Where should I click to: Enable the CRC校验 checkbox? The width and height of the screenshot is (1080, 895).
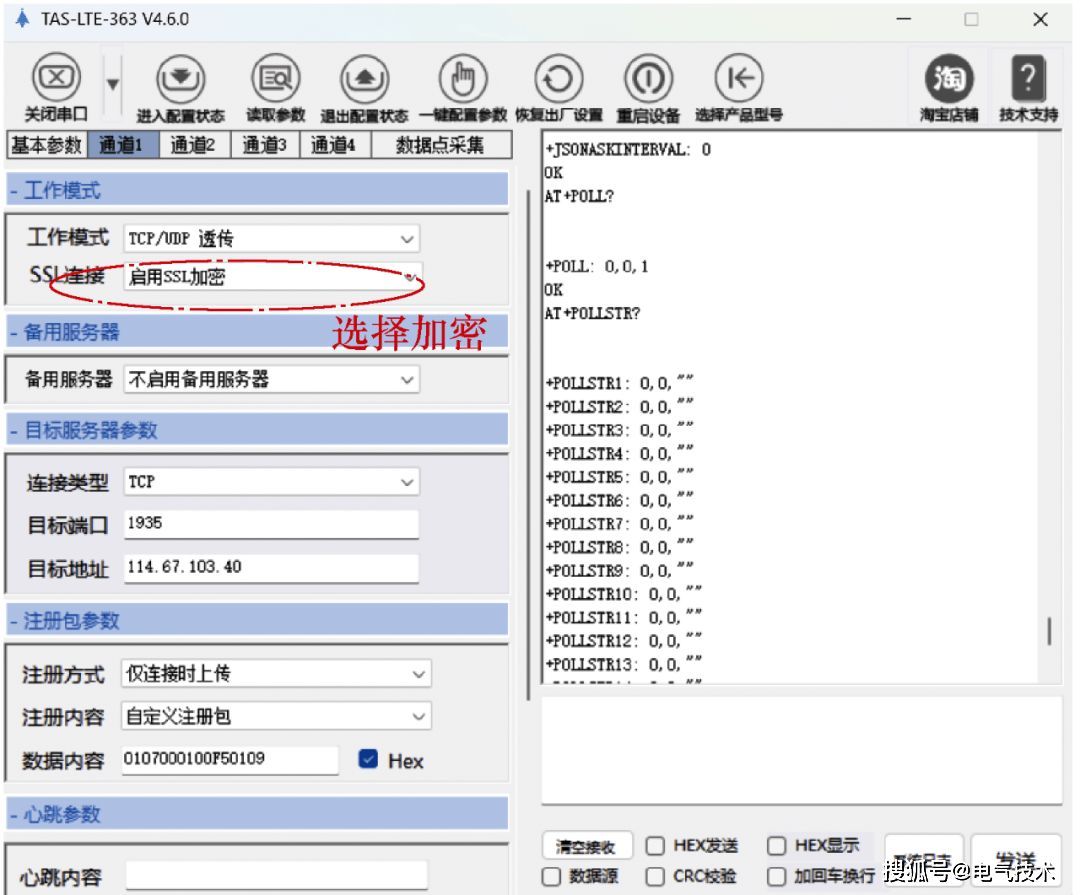click(x=655, y=876)
